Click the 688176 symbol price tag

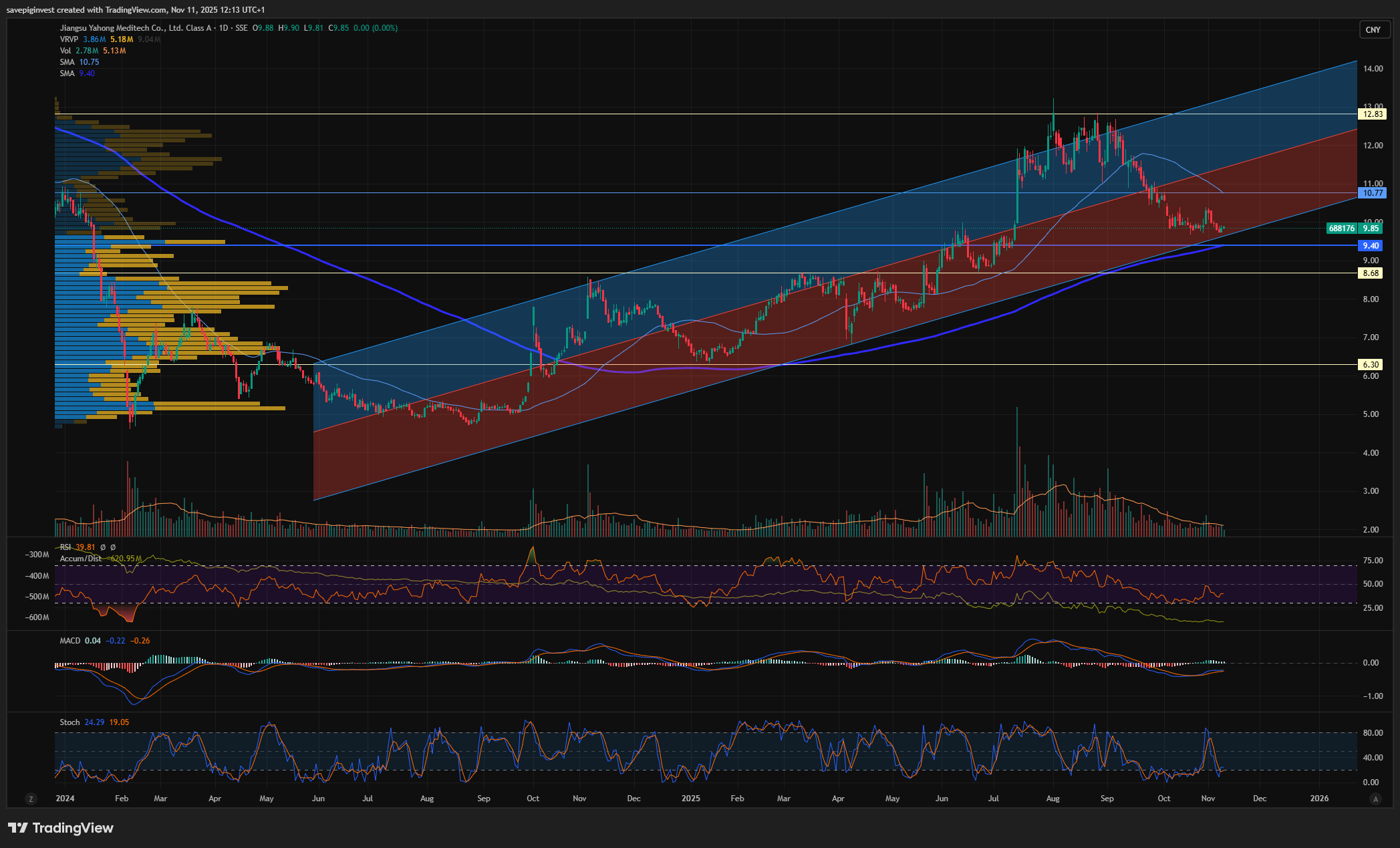click(x=1341, y=229)
